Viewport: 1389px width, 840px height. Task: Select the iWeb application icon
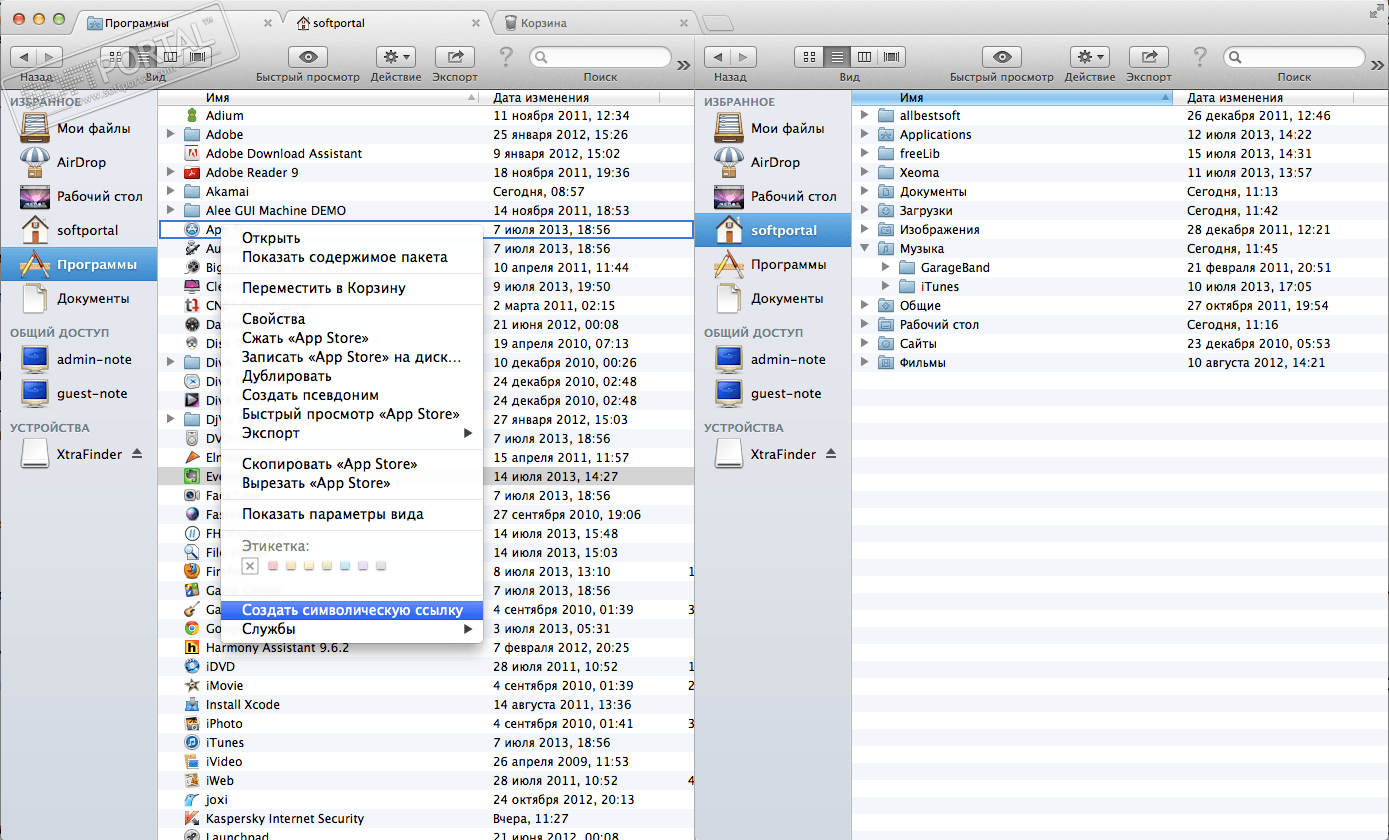pyautogui.click(x=194, y=781)
